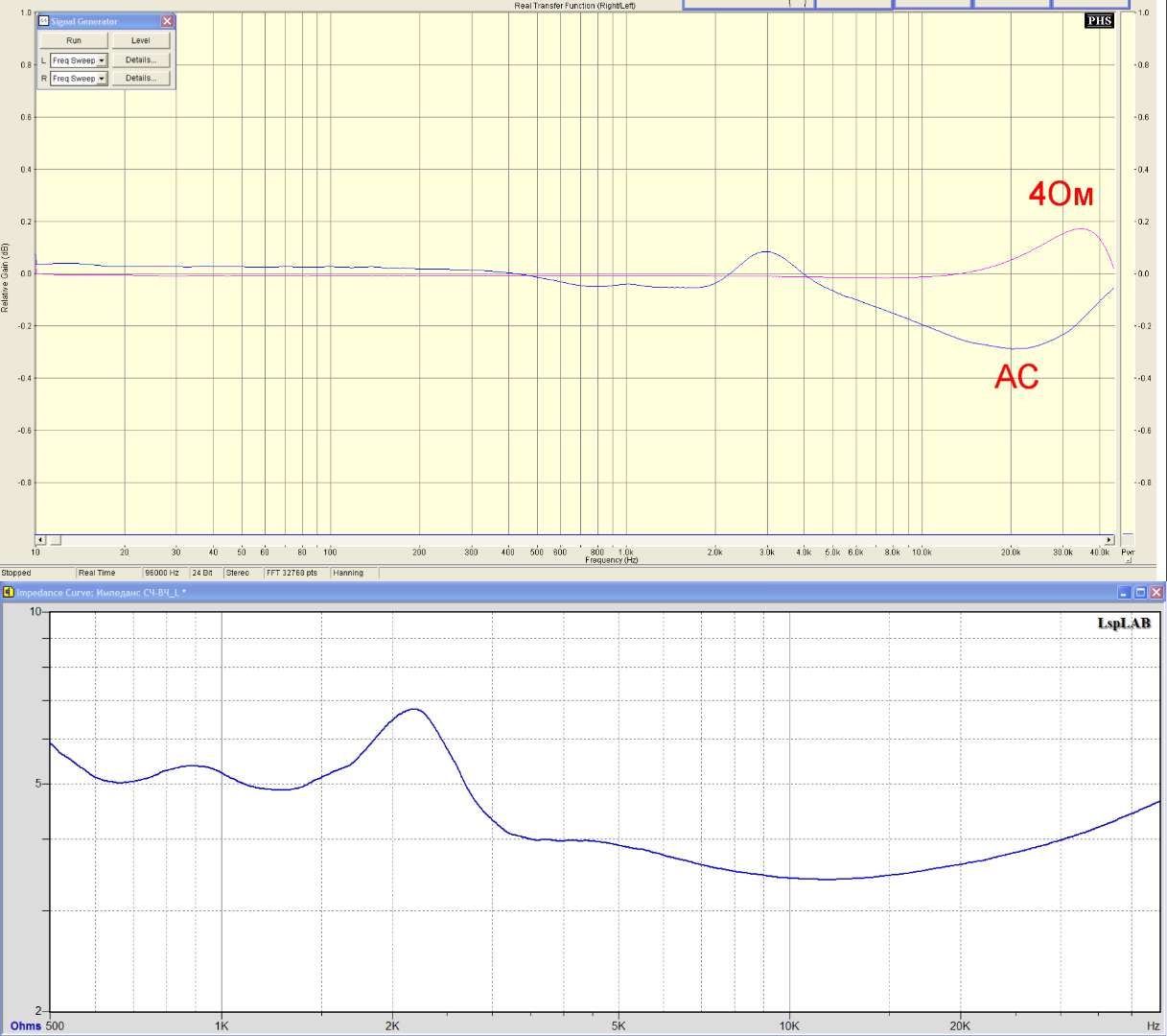Expand the R channel Freq Sweep dropdown

click(x=101, y=79)
